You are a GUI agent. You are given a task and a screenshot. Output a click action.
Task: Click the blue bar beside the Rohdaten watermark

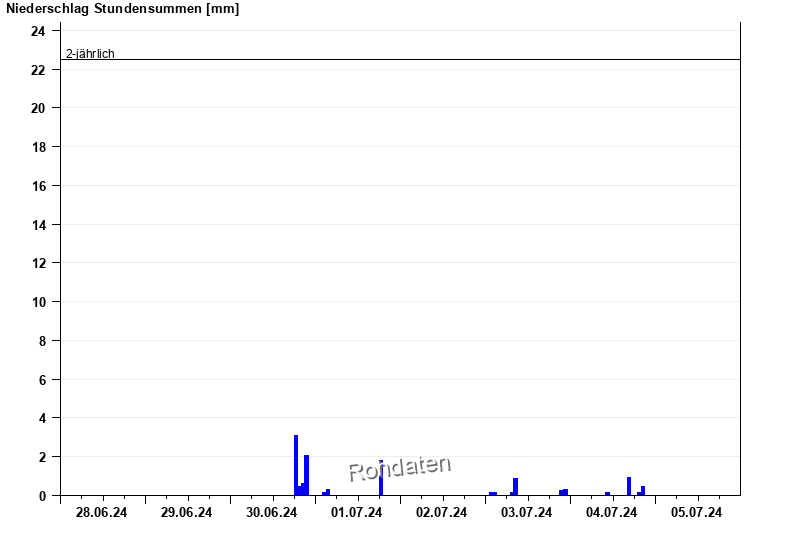click(x=381, y=478)
